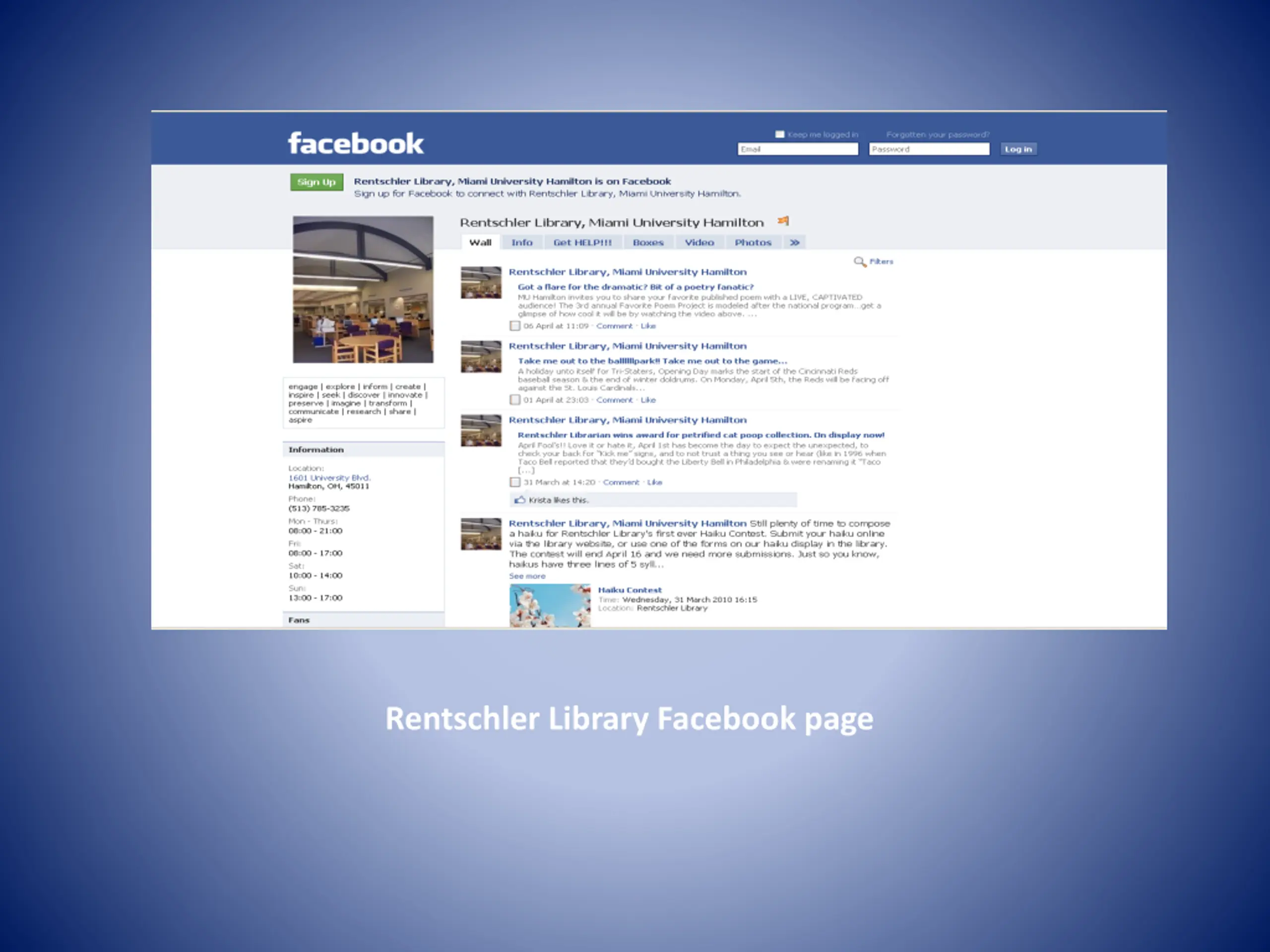Toggle Keep me logged in checkbox
The height and width of the screenshot is (952, 1270).
coord(780,134)
